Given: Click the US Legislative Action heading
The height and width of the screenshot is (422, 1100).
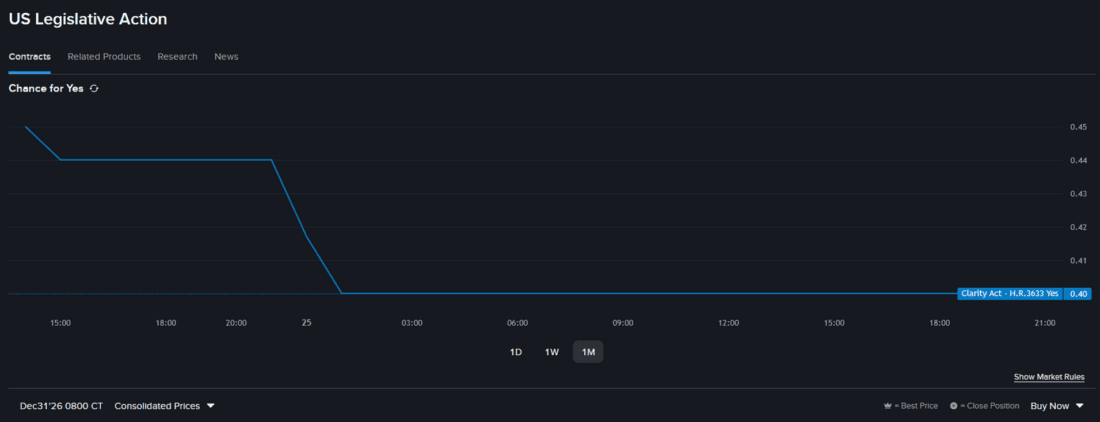Looking at the screenshot, I should pyautogui.click(x=88, y=19).
